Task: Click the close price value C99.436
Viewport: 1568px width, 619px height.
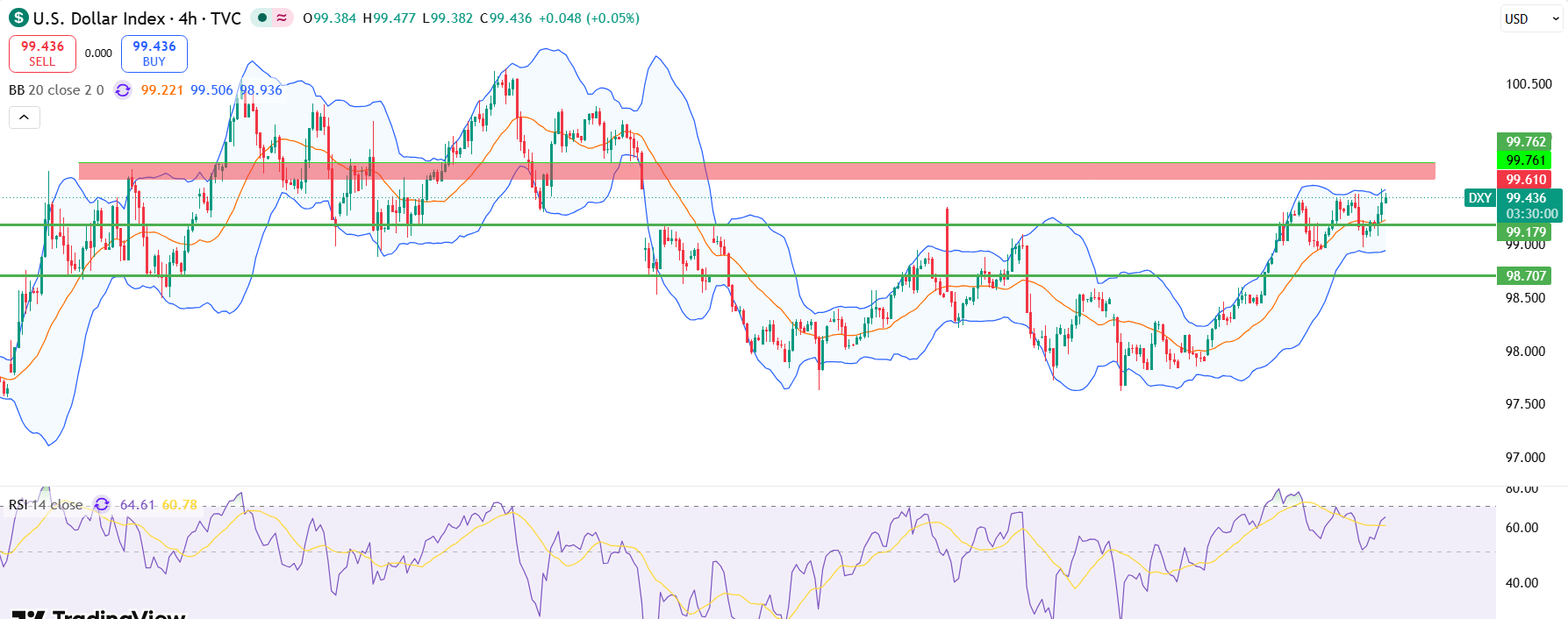Action: 505,18
